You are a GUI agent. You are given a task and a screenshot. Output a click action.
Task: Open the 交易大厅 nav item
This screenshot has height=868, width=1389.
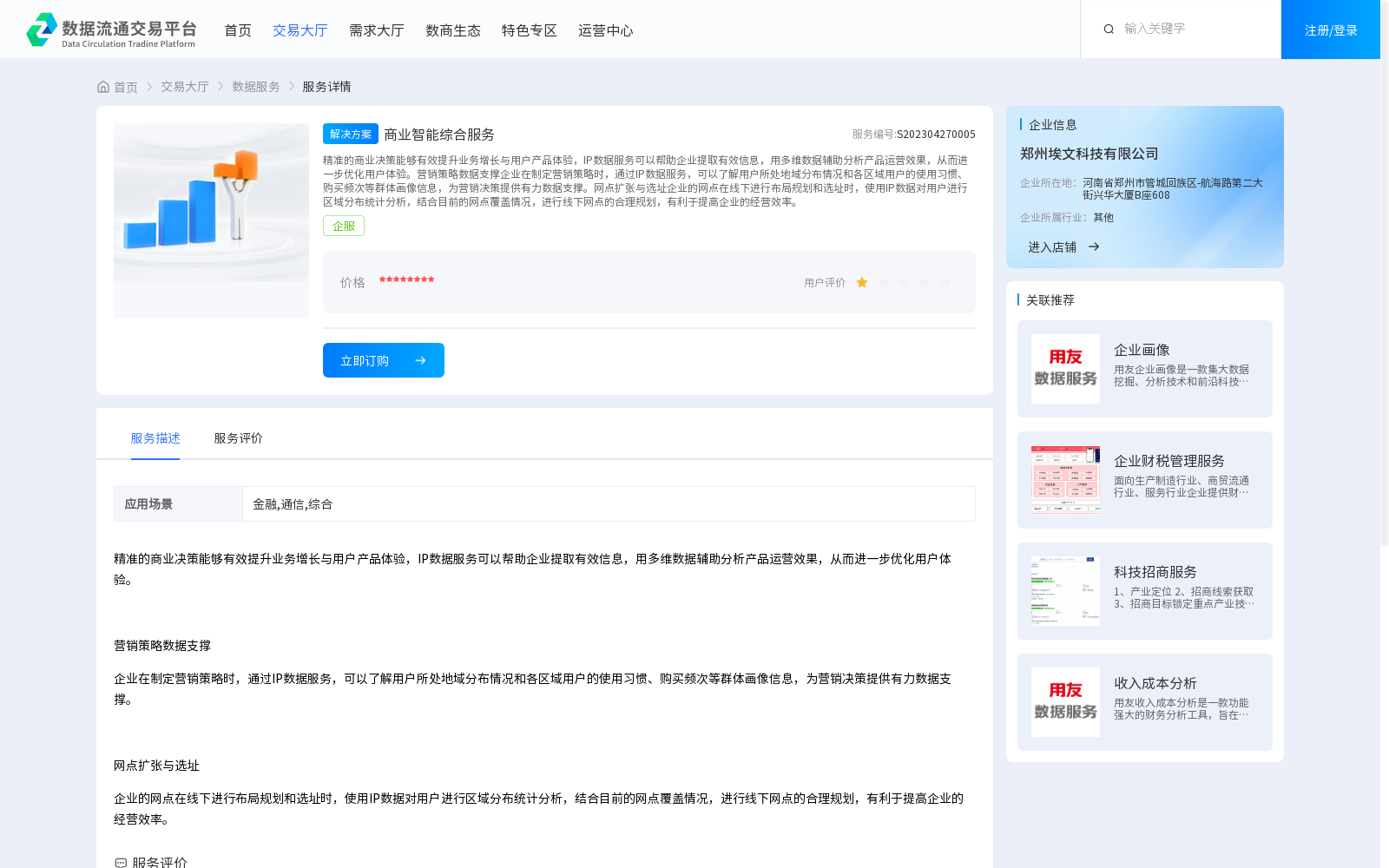point(300,30)
